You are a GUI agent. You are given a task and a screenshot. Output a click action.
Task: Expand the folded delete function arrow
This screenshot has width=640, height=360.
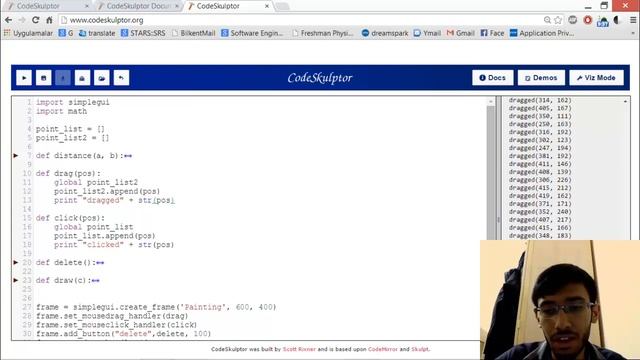point(16,262)
